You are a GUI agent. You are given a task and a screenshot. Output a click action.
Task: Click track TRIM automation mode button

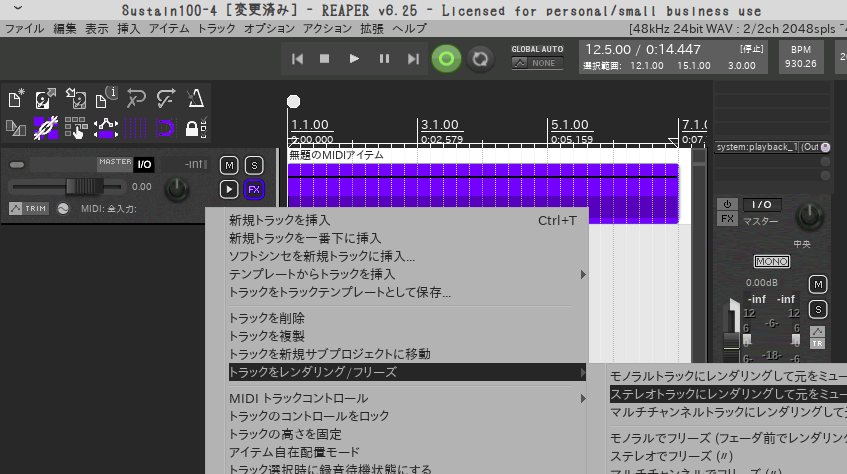pyautogui.click(x=29, y=209)
